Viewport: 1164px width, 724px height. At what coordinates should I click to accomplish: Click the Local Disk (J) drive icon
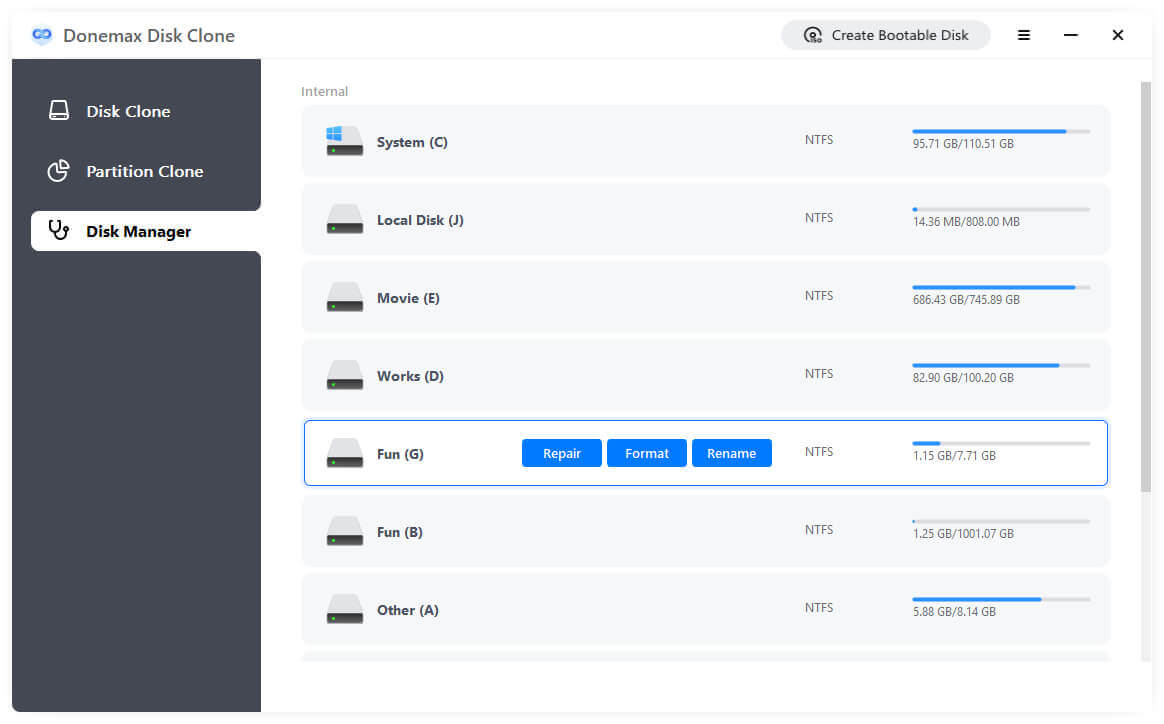[344, 220]
